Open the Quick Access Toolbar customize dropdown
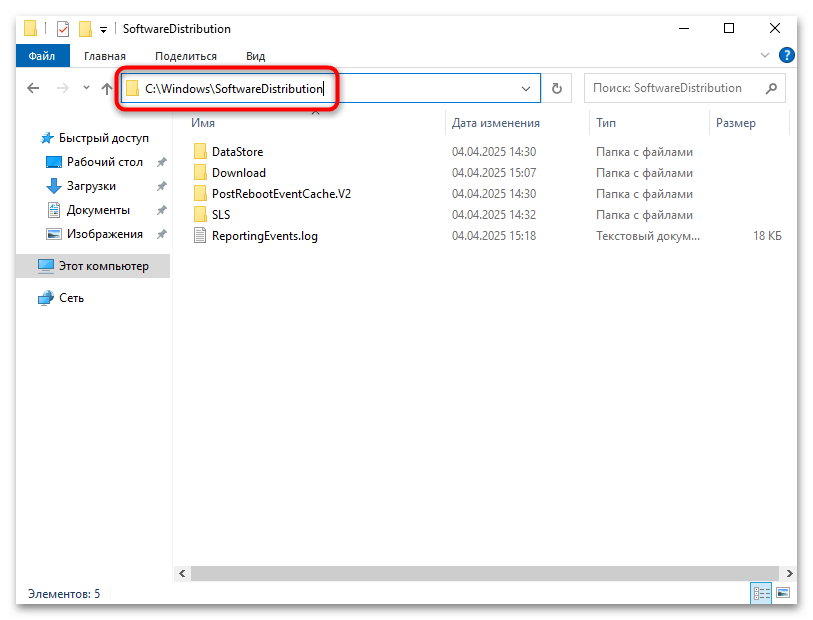The height and width of the screenshot is (620, 813). click(x=104, y=30)
